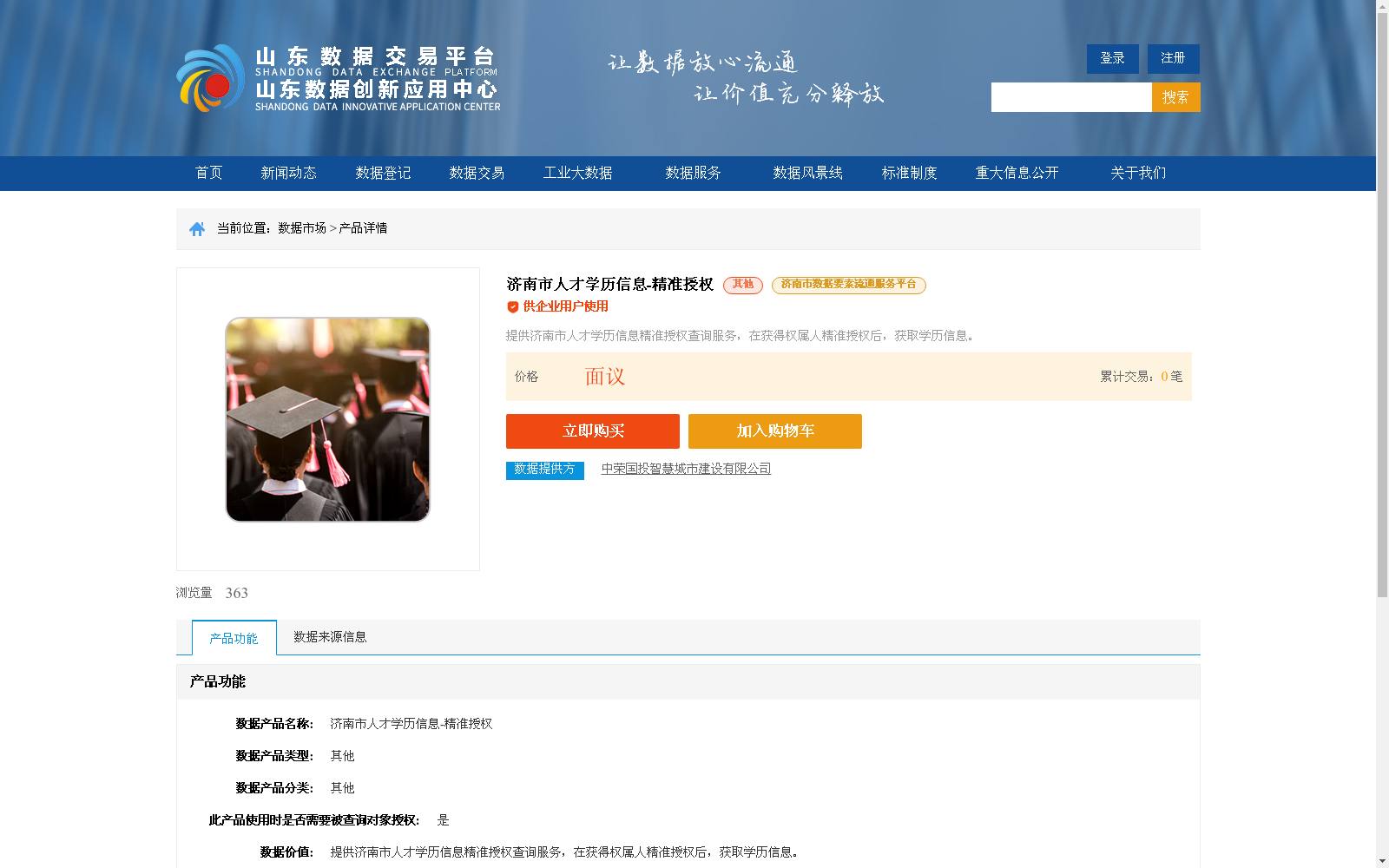Click the 产品功能 section heading

click(x=218, y=682)
